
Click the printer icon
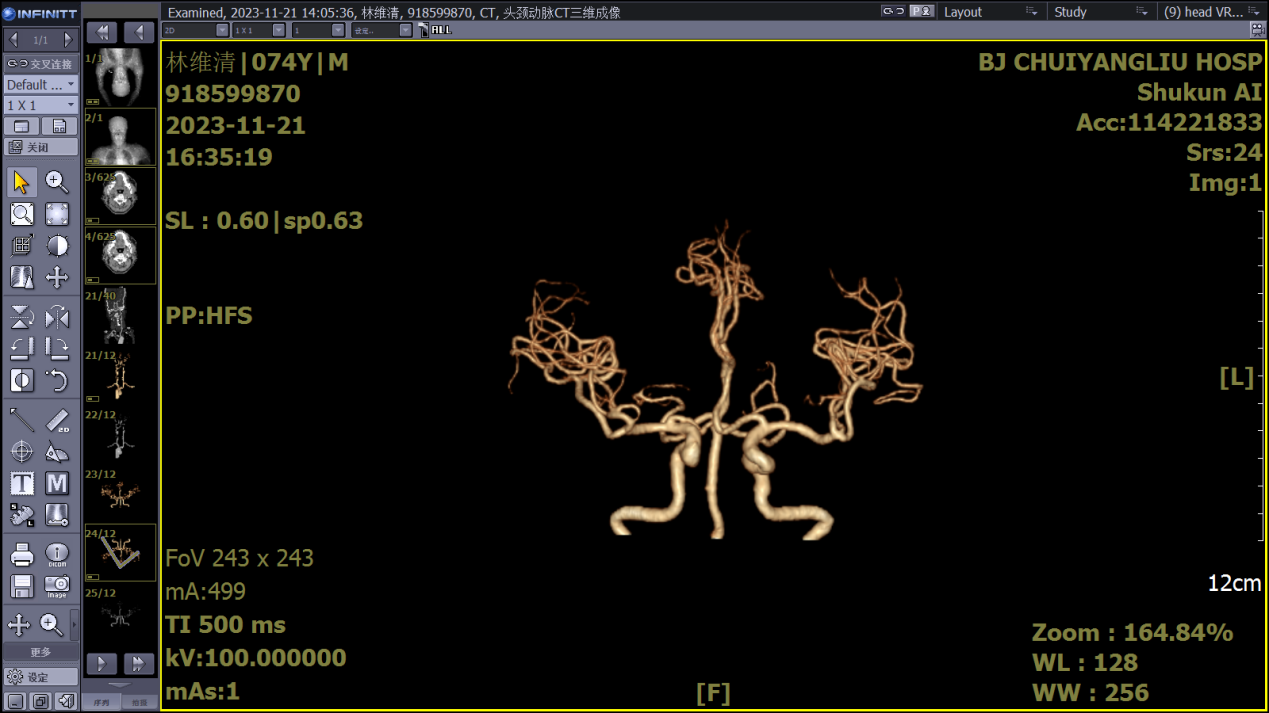tap(21, 554)
